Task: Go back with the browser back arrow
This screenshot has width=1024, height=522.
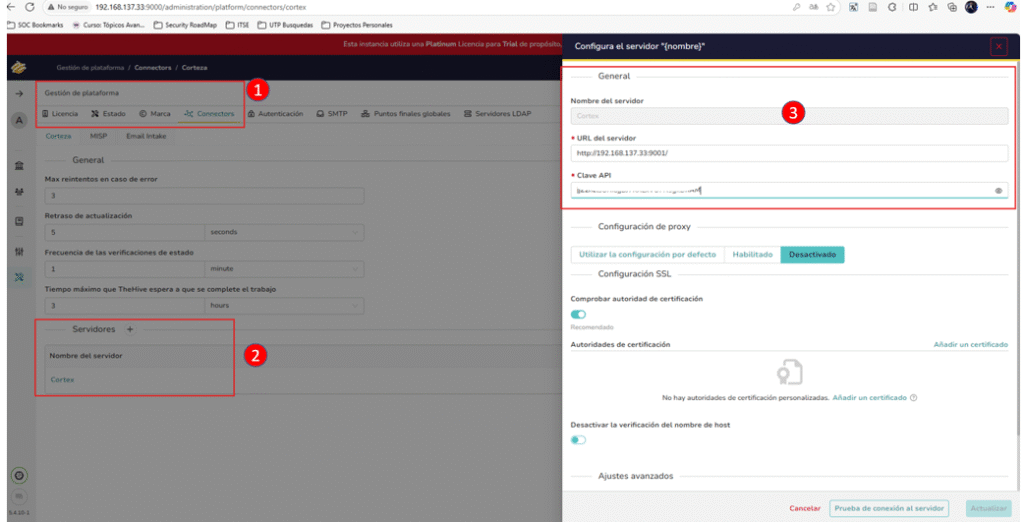Action: (10, 7)
